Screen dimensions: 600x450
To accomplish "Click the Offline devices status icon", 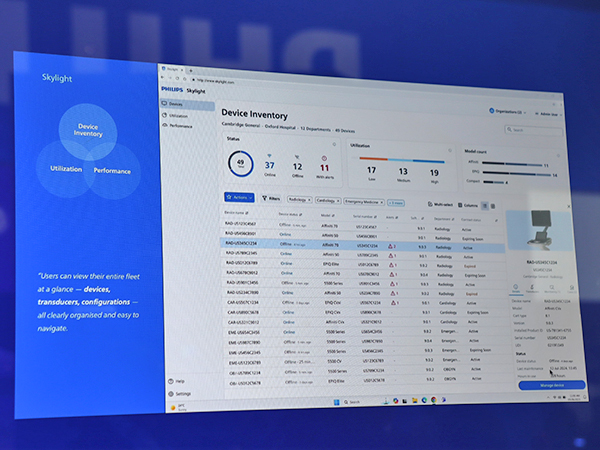I will pyautogui.click(x=298, y=156).
